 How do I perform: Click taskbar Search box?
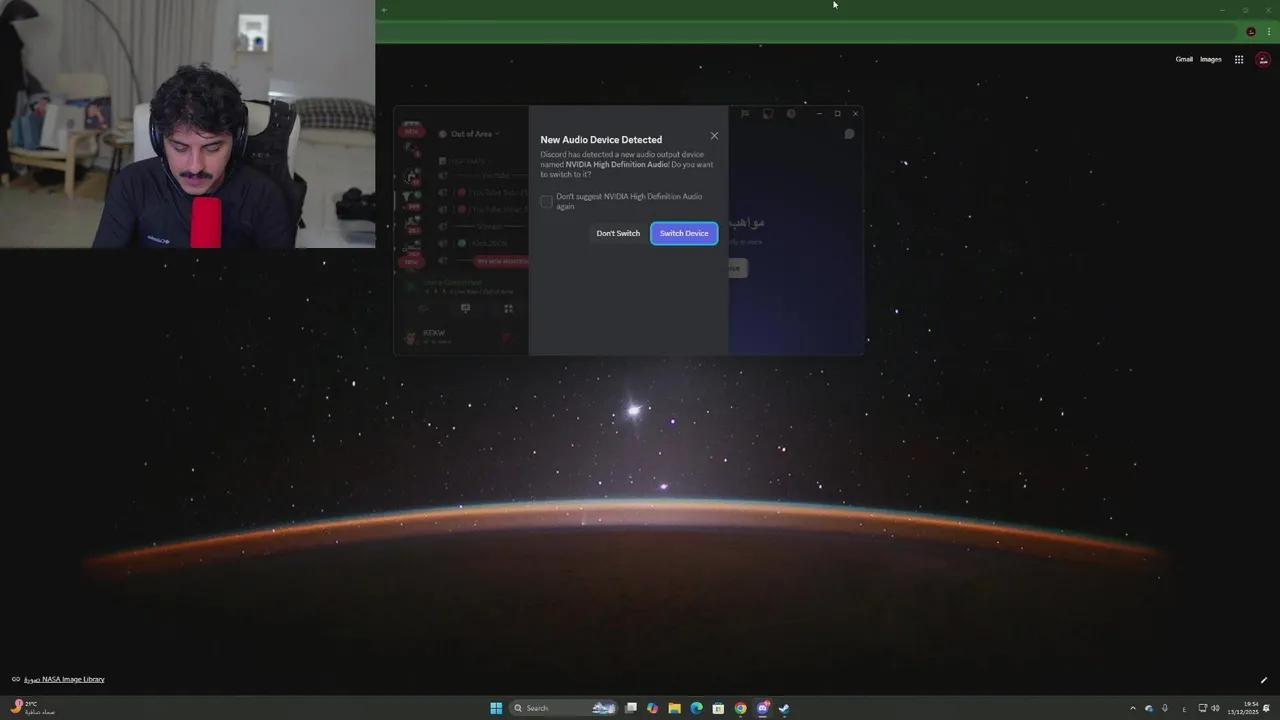click(x=564, y=708)
